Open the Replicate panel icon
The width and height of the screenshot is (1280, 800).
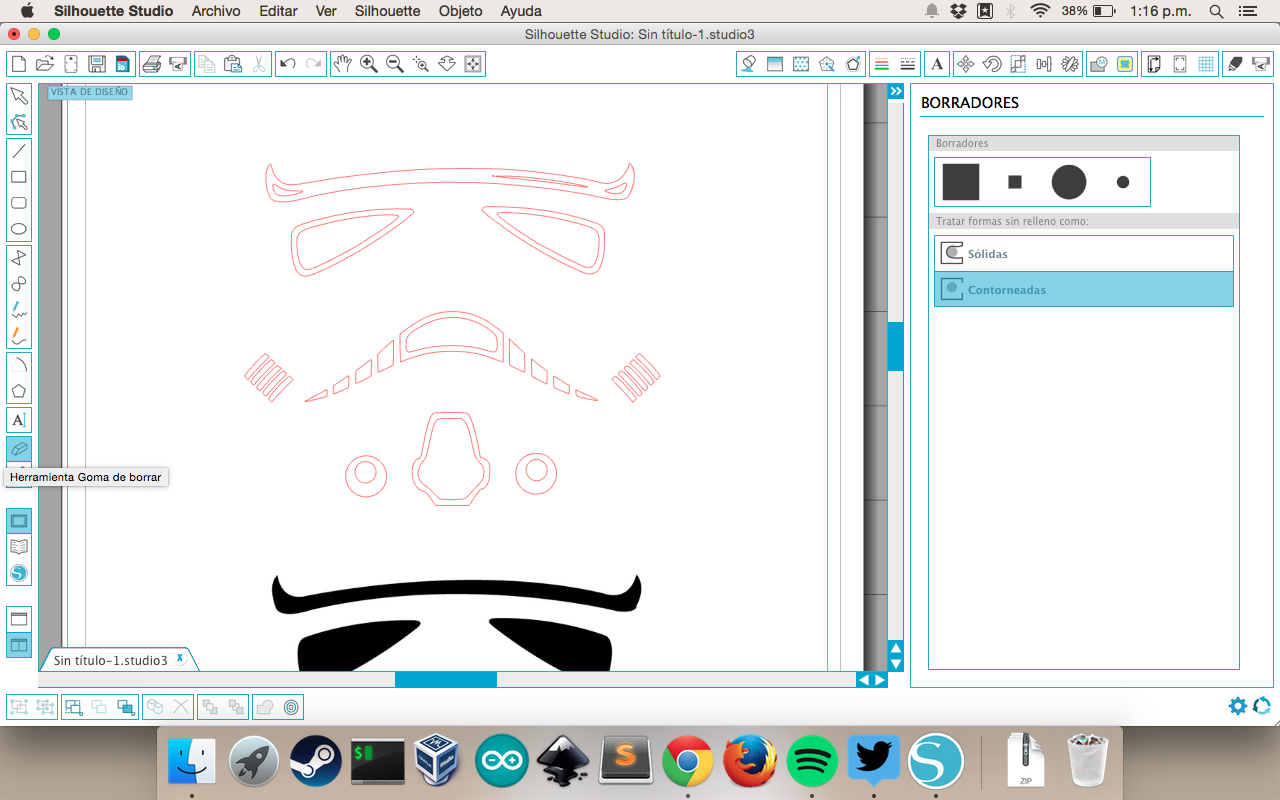coord(1070,64)
